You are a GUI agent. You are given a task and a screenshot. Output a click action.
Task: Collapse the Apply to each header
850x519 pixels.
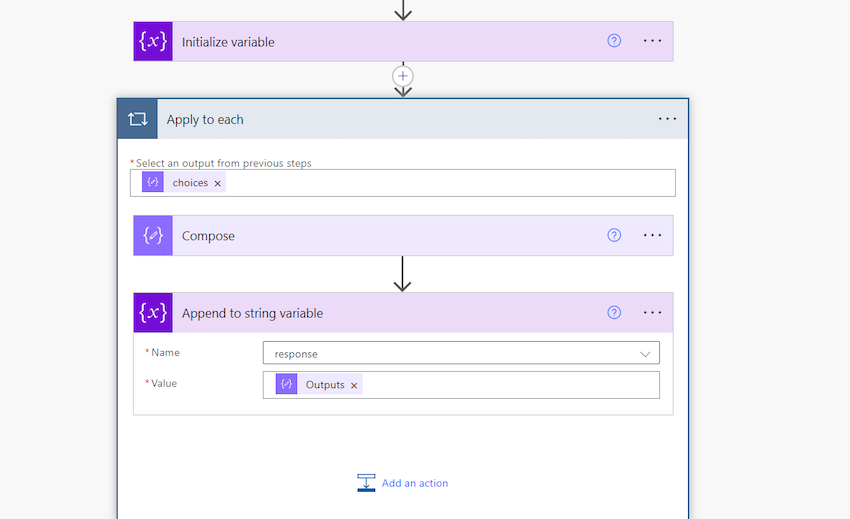point(400,119)
